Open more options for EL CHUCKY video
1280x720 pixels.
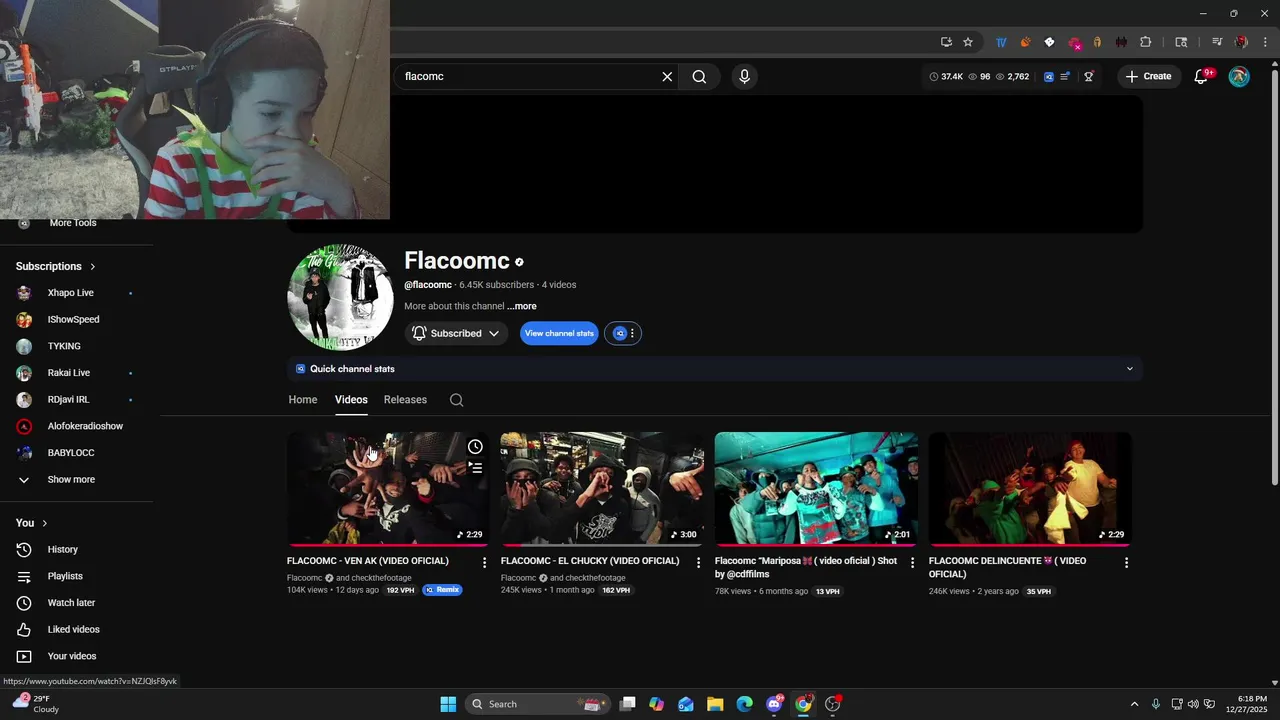pos(698,563)
